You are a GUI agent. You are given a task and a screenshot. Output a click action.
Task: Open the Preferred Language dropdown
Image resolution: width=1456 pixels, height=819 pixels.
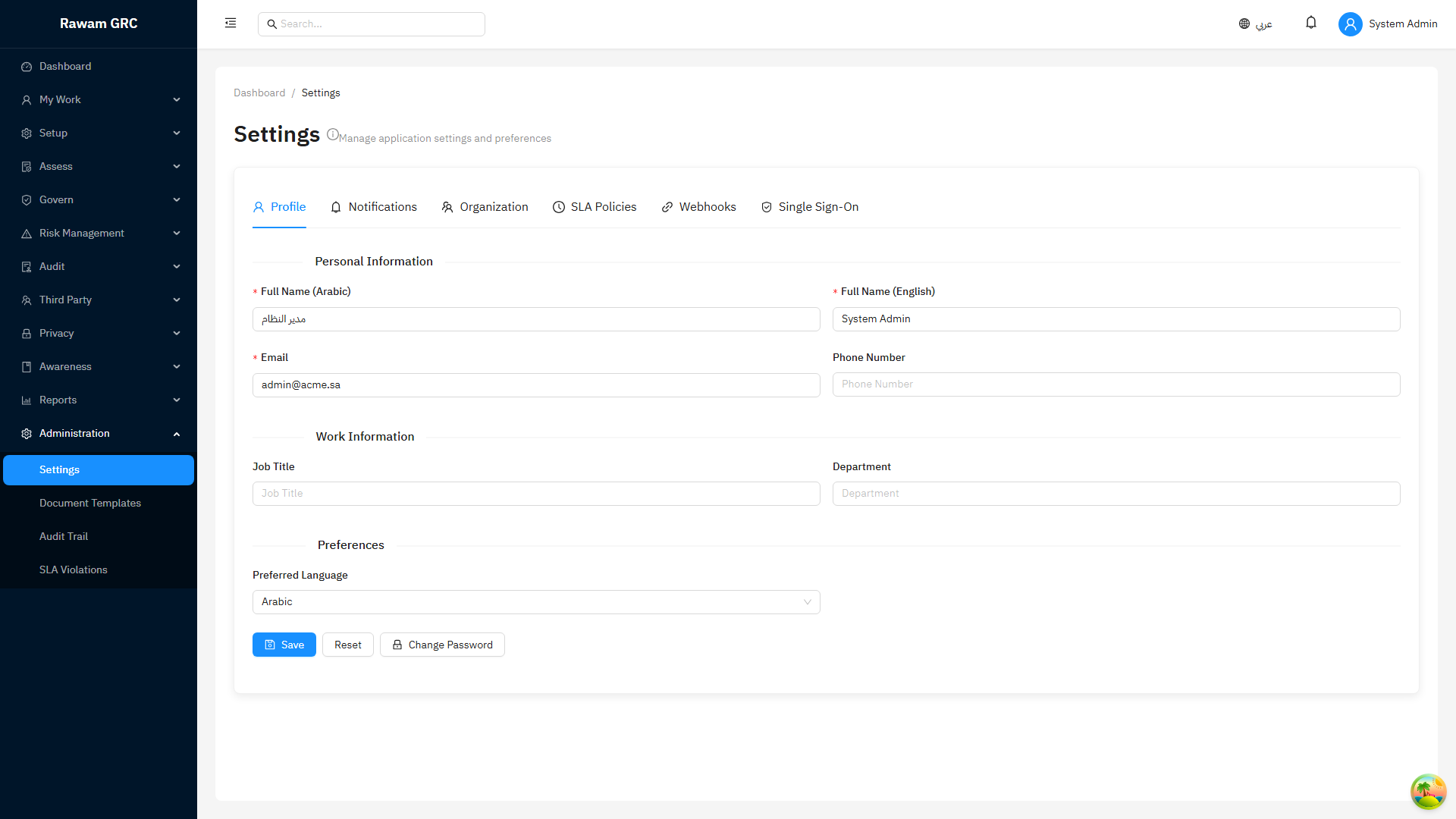[536, 602]
